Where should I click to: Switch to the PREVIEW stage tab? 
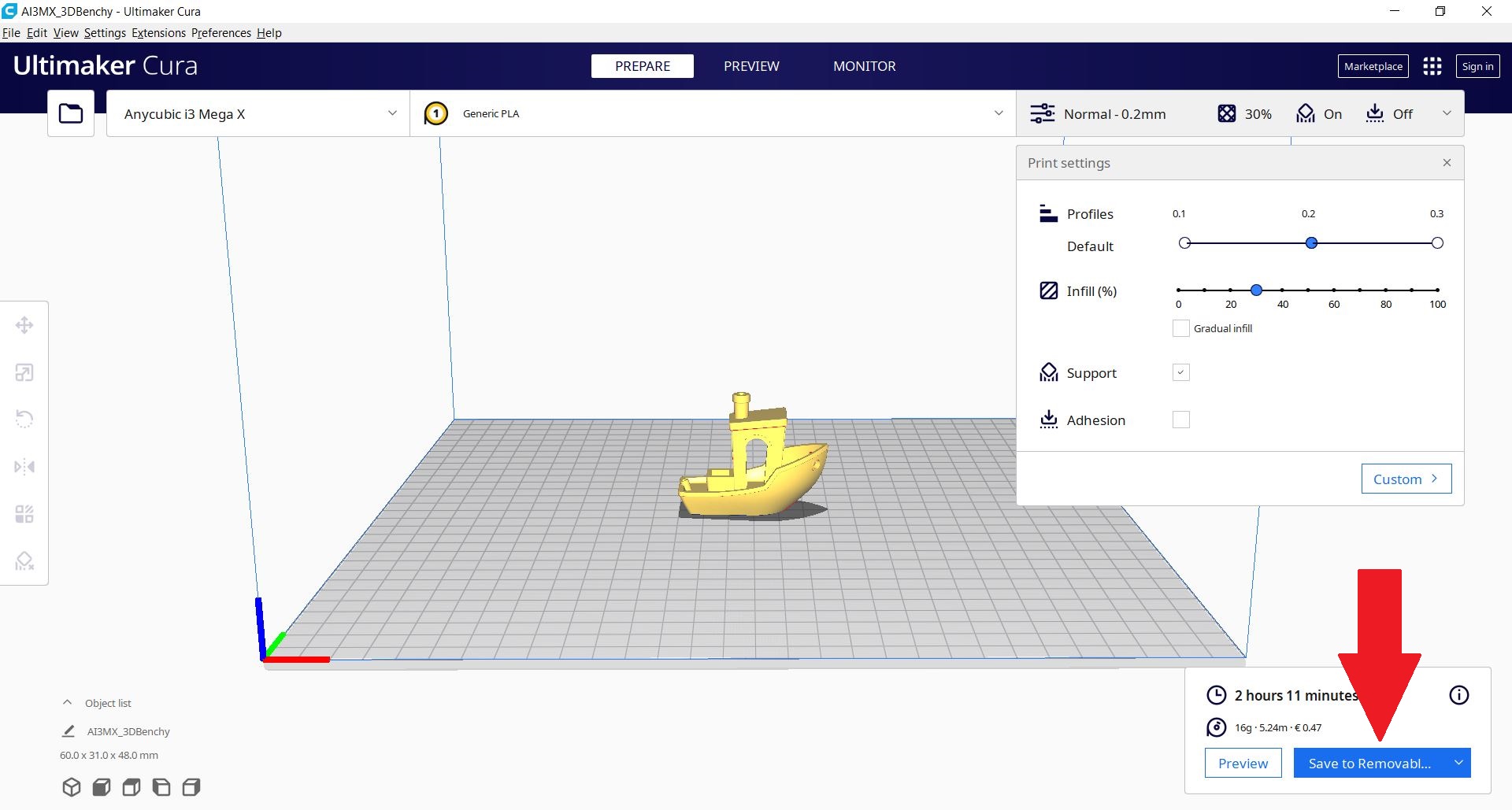click(751, 66)
